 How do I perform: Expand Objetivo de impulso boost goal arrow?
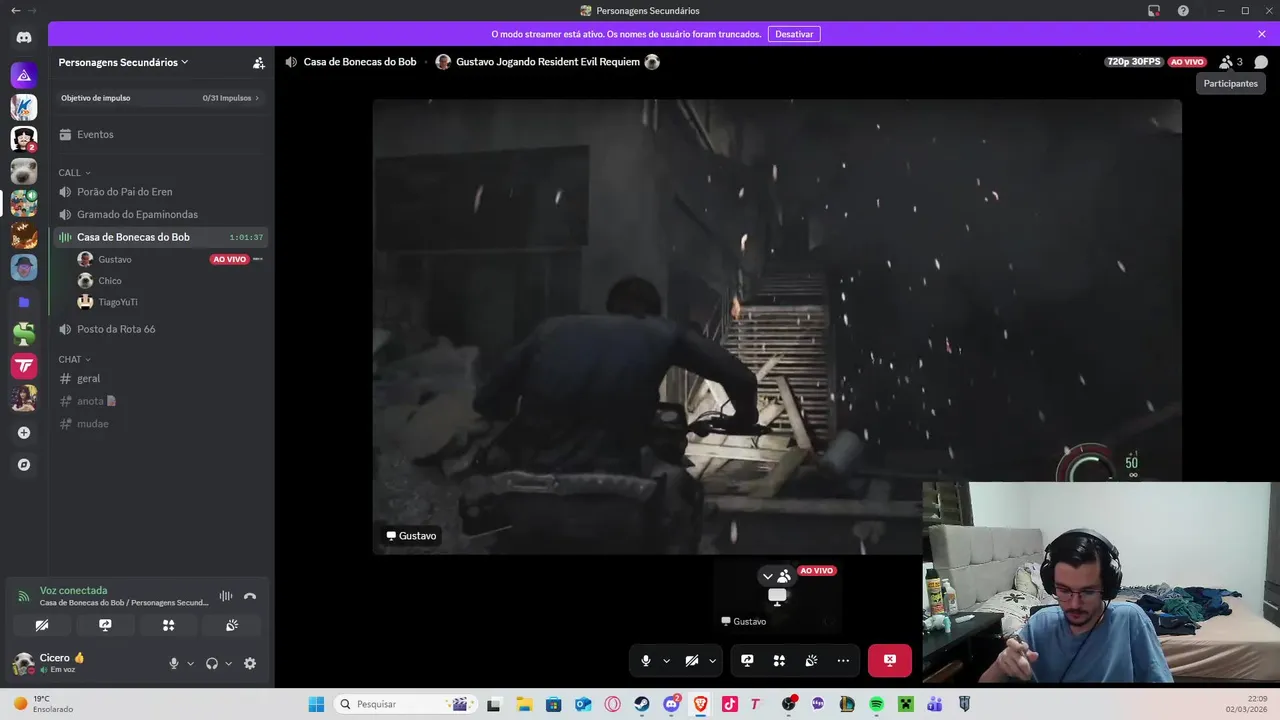point(257,98)
